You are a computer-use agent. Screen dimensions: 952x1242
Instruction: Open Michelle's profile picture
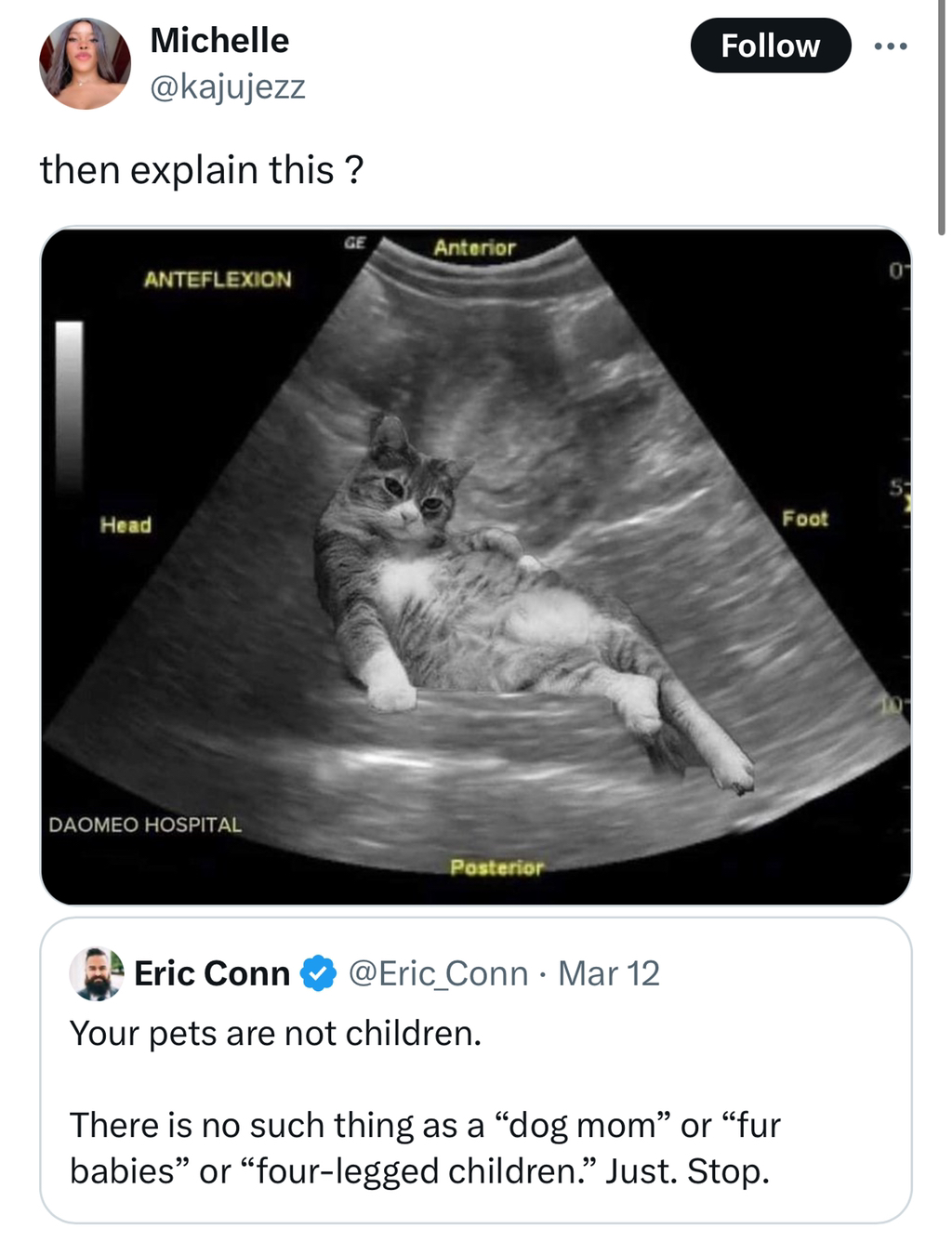pos(85,63)
